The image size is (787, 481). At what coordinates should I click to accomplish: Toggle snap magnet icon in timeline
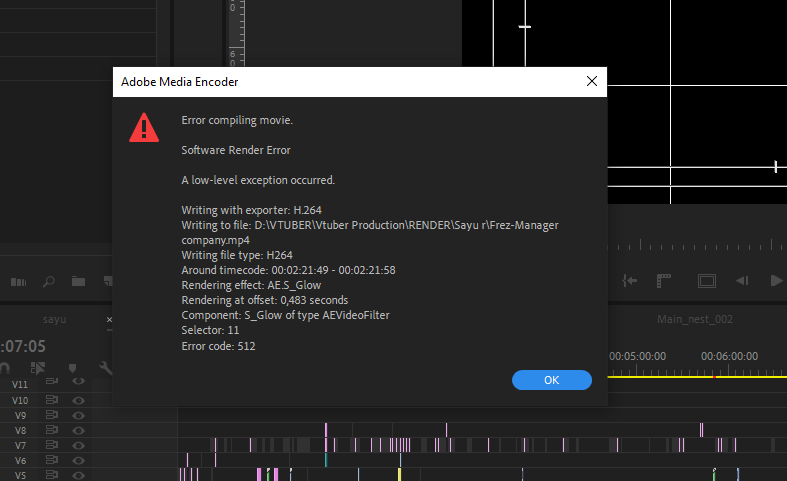[x=5, y=368]
